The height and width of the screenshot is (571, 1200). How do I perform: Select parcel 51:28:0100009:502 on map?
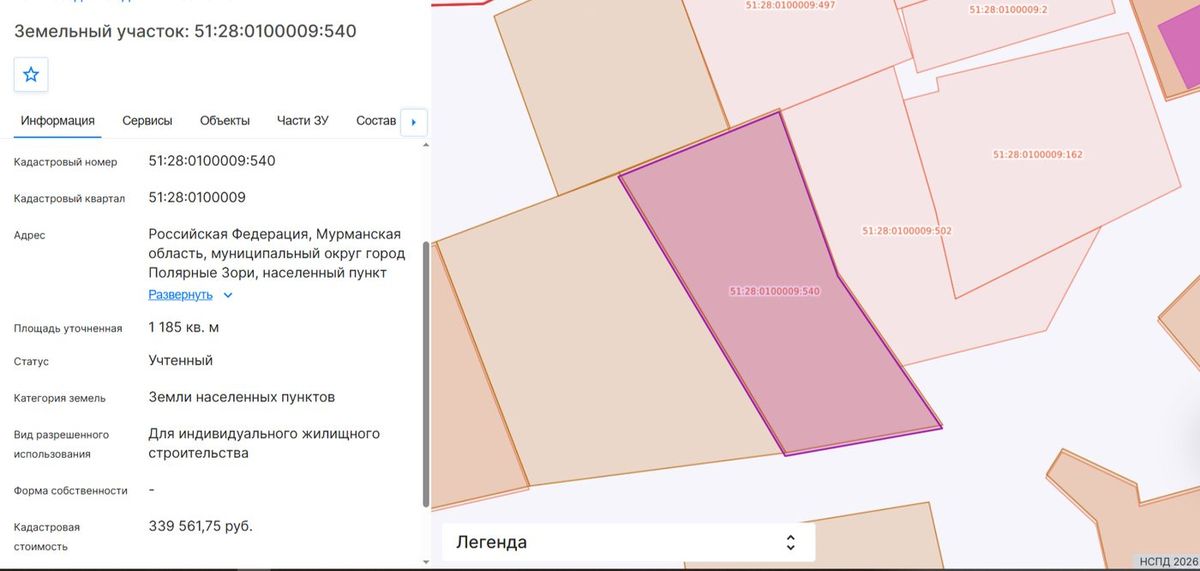pos(907,231)
